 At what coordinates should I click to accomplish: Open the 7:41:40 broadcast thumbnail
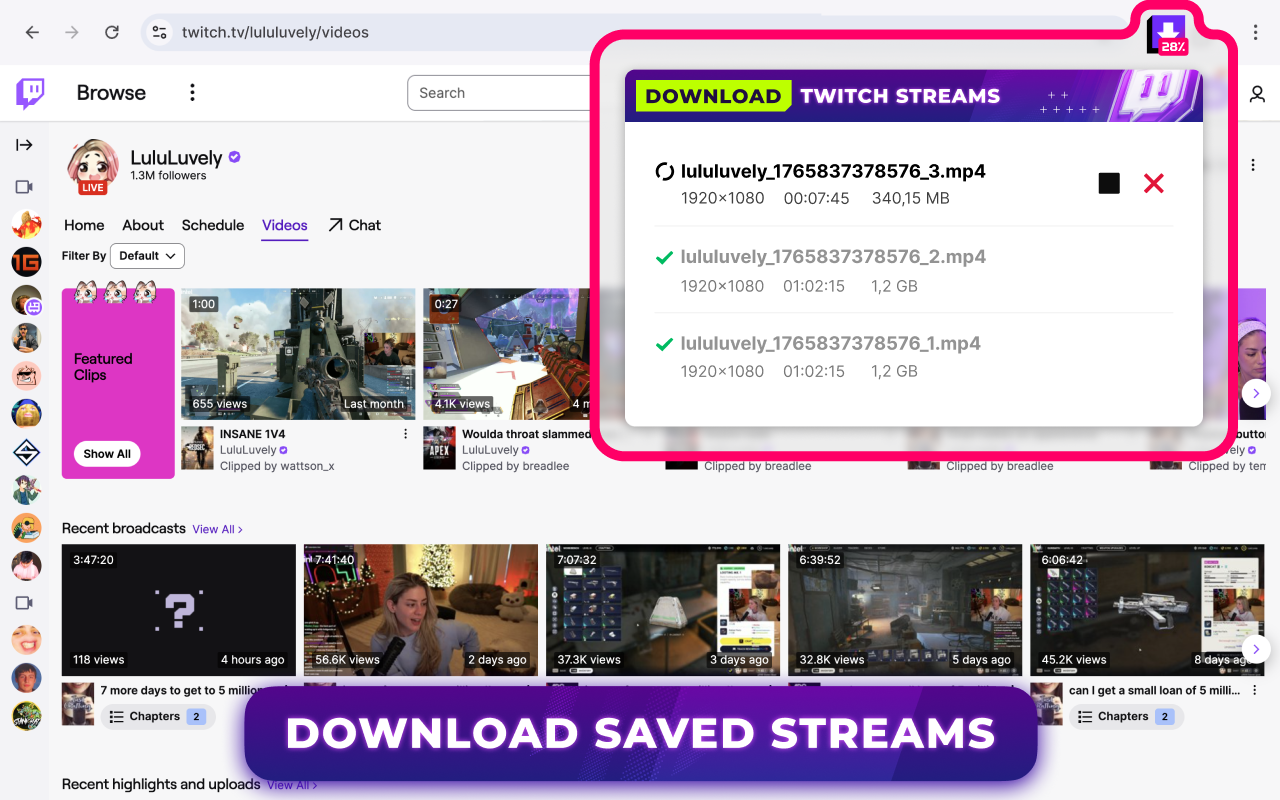(421, 610)
